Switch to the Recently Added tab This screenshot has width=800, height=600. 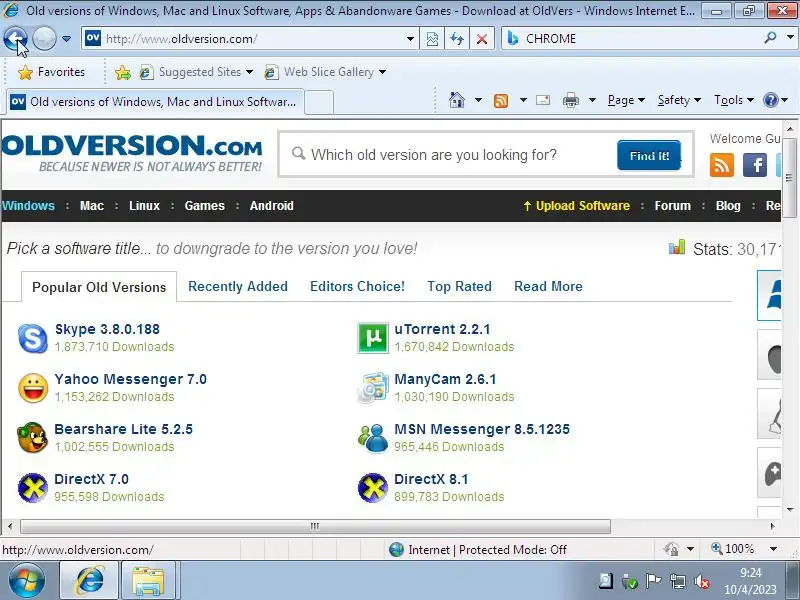pyautogui.click(x=238, y=286)
